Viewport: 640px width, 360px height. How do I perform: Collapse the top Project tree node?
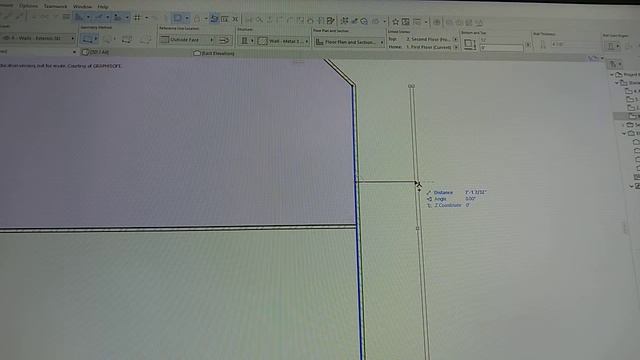[x=612, y=75]
